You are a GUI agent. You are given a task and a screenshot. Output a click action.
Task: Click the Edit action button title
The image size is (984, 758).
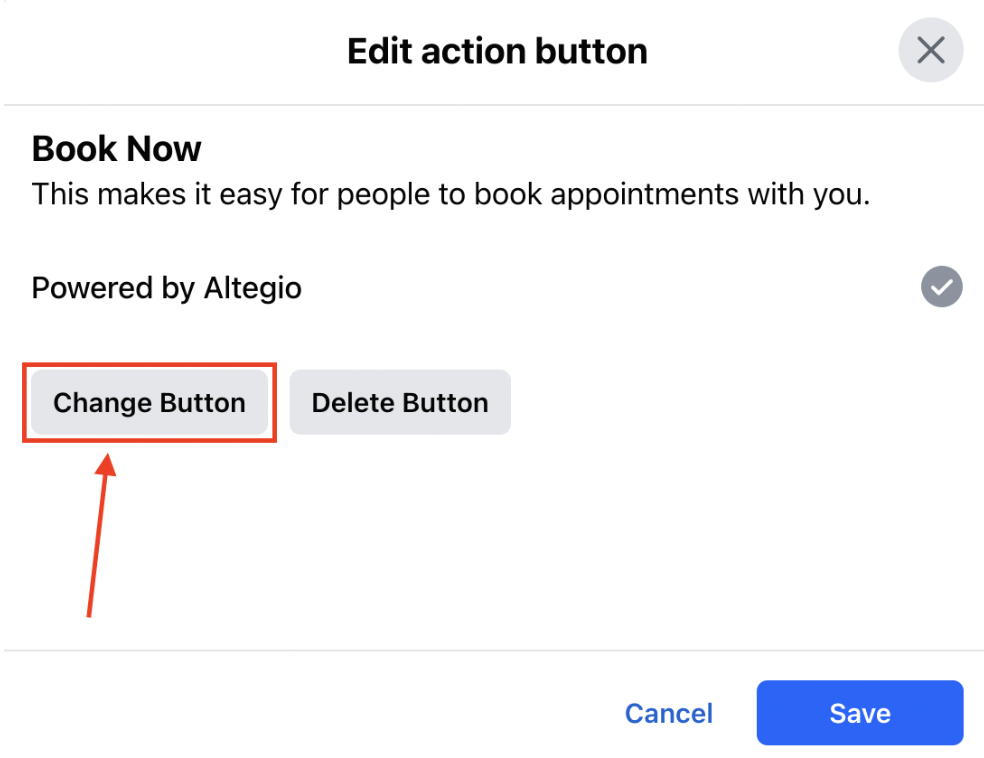point(497,51)
